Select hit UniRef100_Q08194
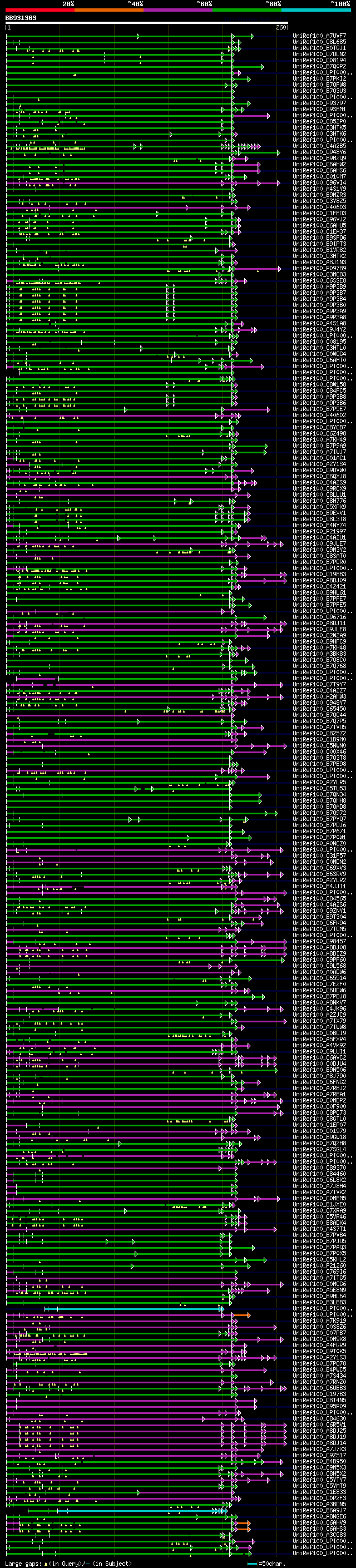Image resolution: width=356 pixels, height=1568 pixels. point(319,60)
